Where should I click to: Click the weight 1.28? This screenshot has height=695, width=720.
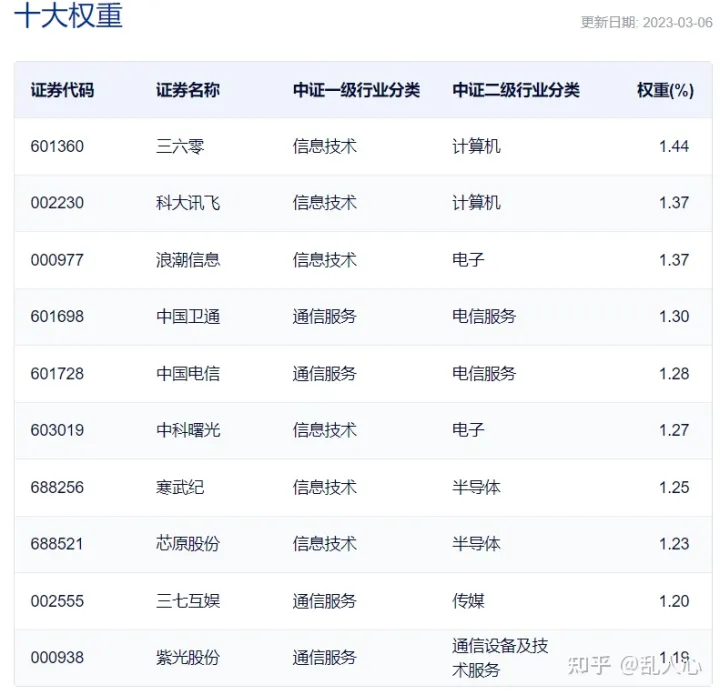(674, 374)
